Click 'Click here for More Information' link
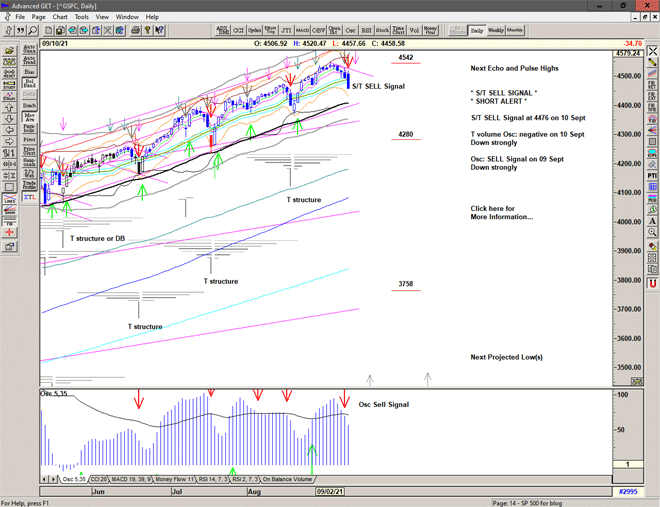Image resolution: width=660 pixels, height=507 pixels. (x=501, y=212)
